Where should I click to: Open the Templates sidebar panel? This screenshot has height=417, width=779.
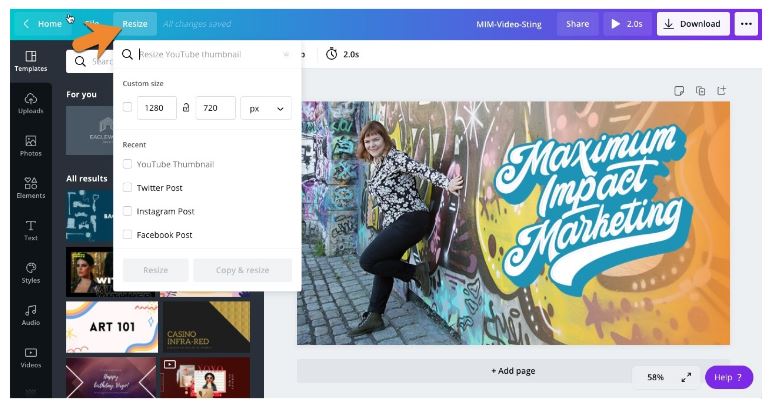tap(30, 61)
